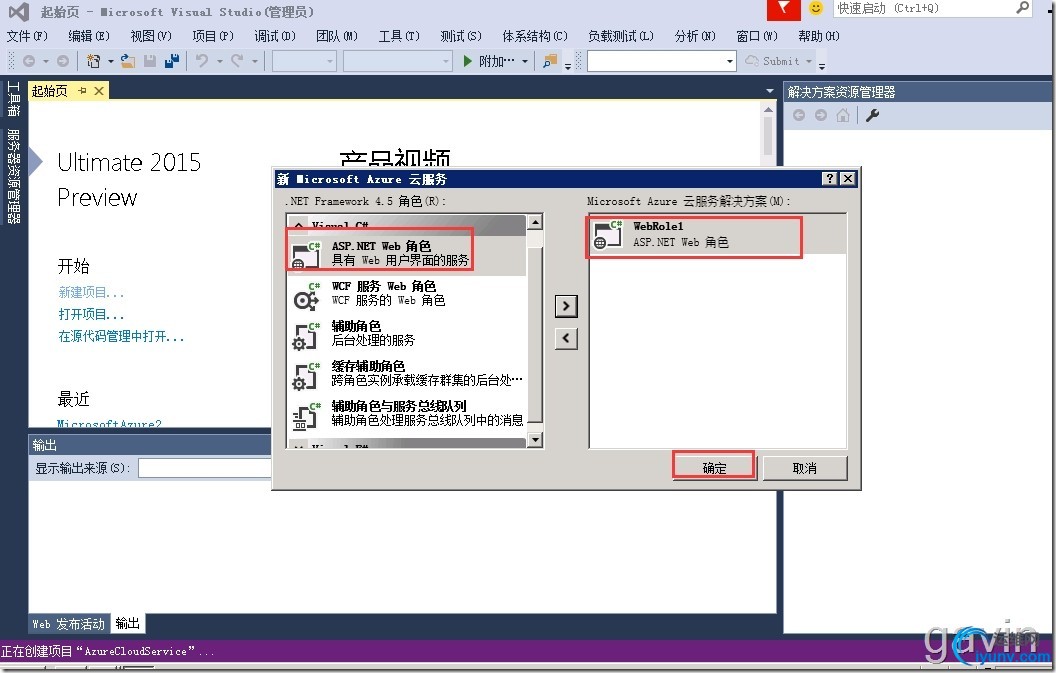Expand the undo history dropdown arrow
Image resolution: width=1056 pixels, height=673 pixels.
point(220,61)
